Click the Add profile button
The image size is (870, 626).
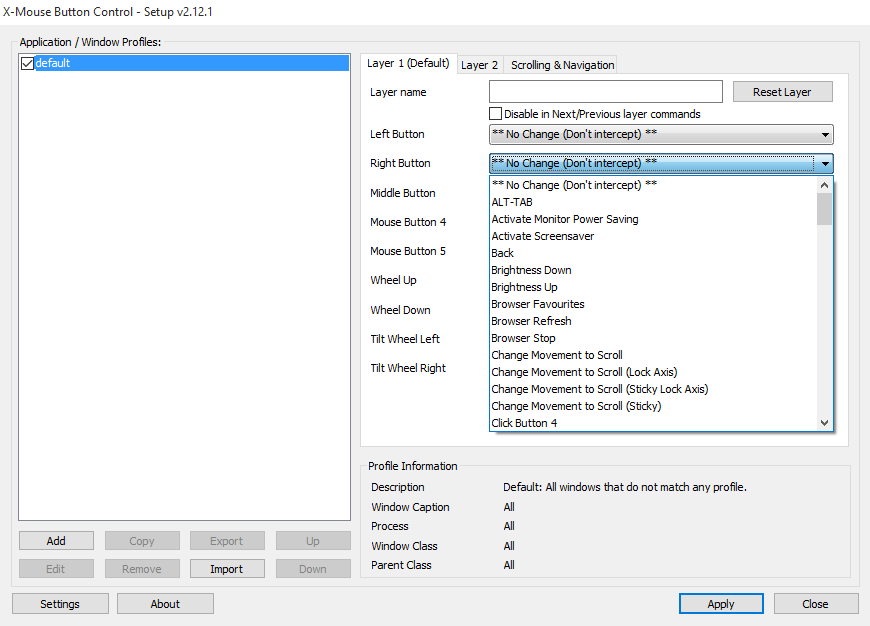coord(56,541)
